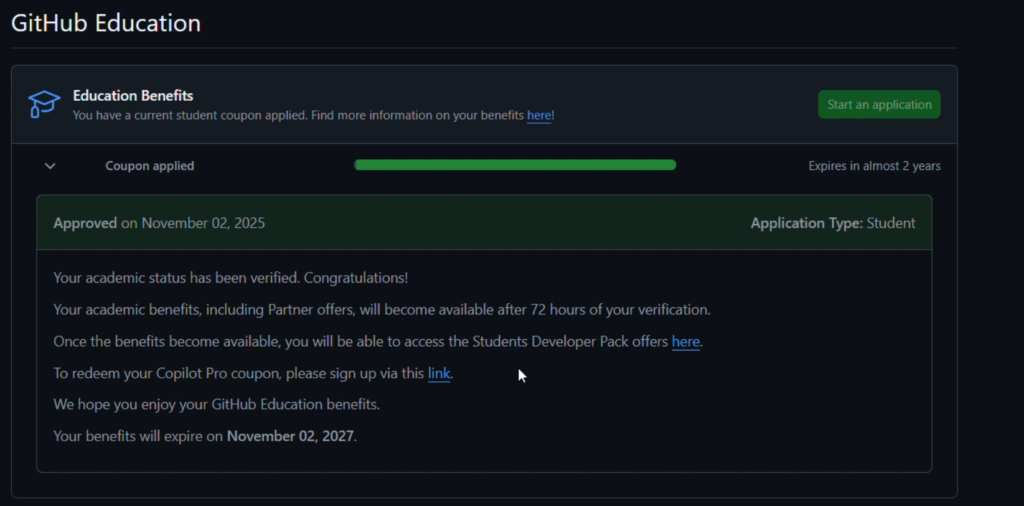Open the benefits info 'here!' link
Screen dimensions: 1024x506
[540, 115]
